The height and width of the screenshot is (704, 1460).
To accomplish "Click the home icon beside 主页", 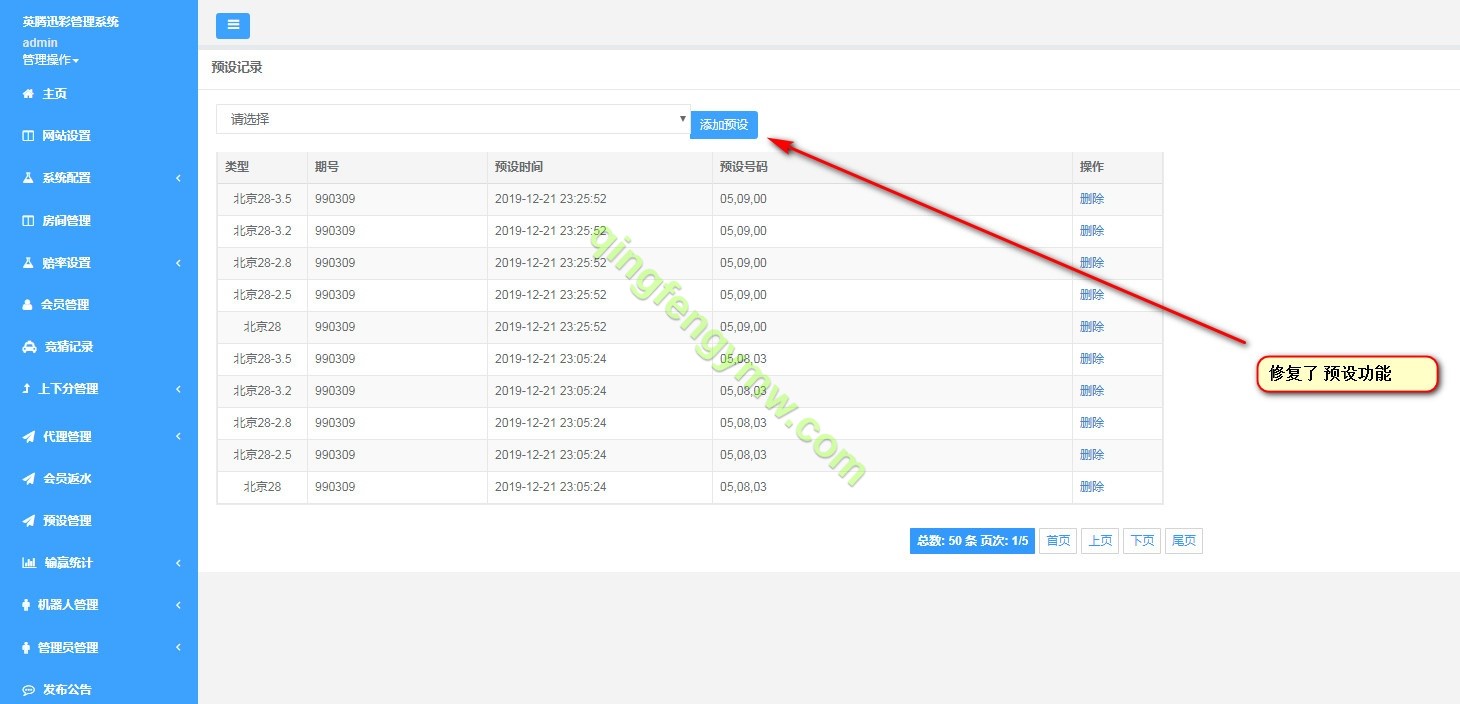I will pos(28,94).
